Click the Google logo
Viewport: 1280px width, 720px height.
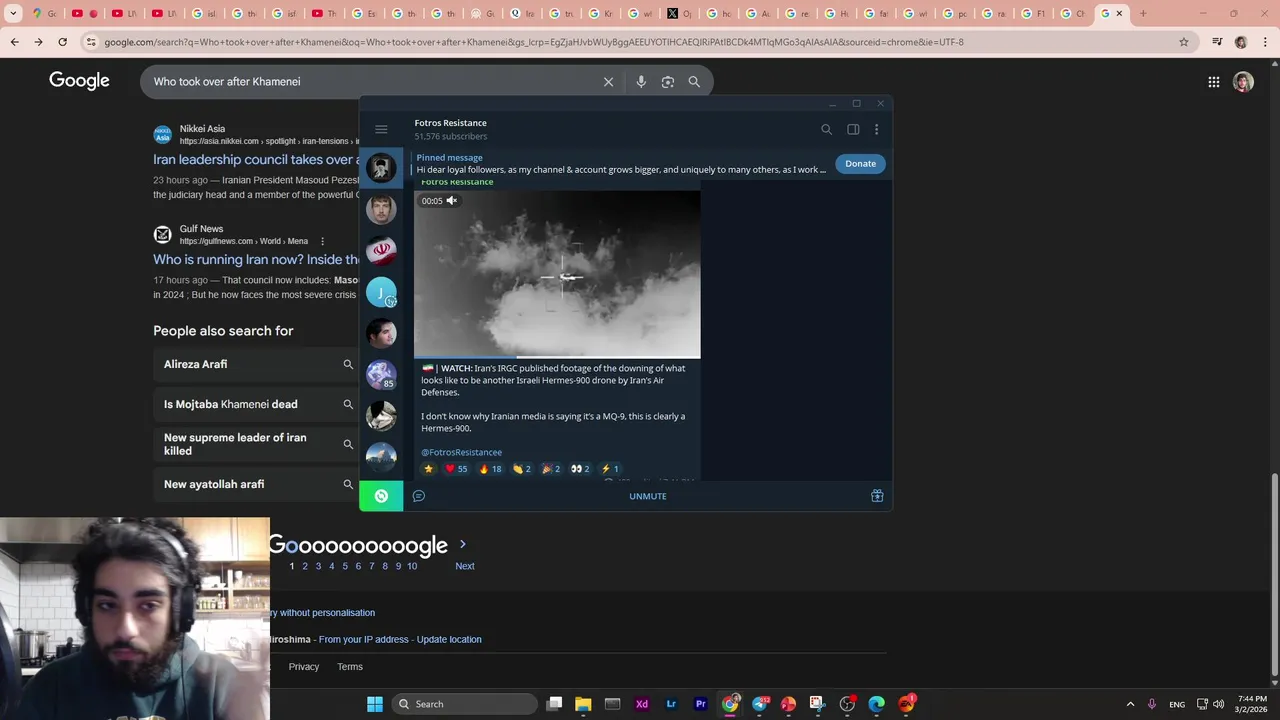[x=79, y=81]
